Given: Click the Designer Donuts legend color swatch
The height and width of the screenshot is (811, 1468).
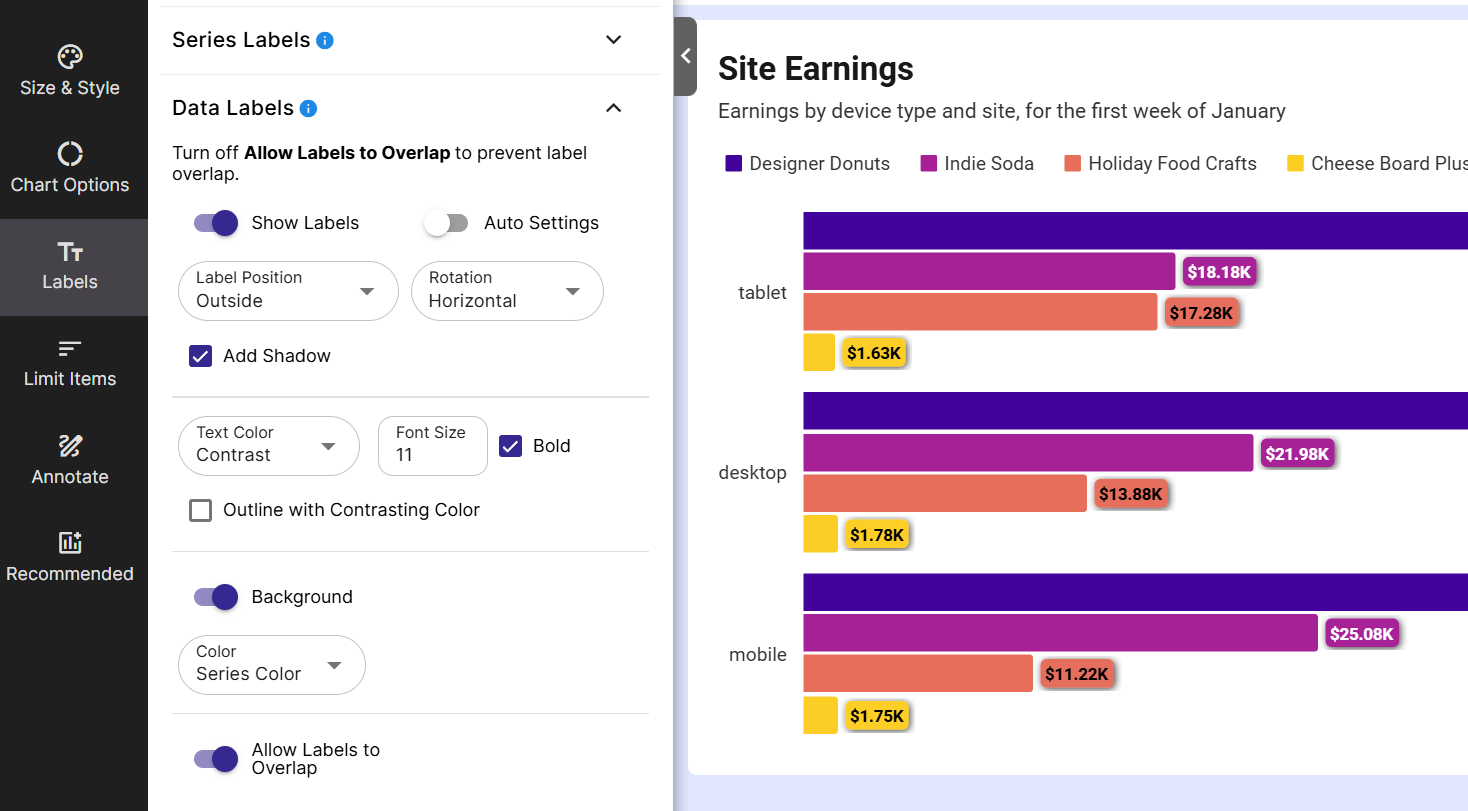Looking at the screenshot, I should coord(733,163).
